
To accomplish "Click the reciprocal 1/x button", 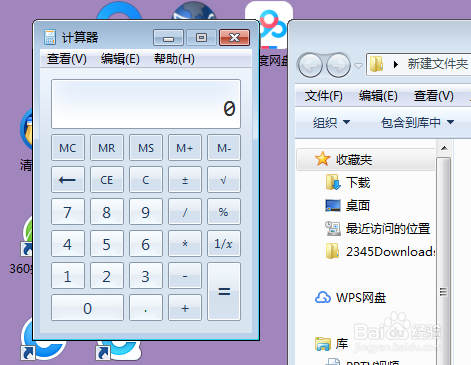I will coord(224,244).
